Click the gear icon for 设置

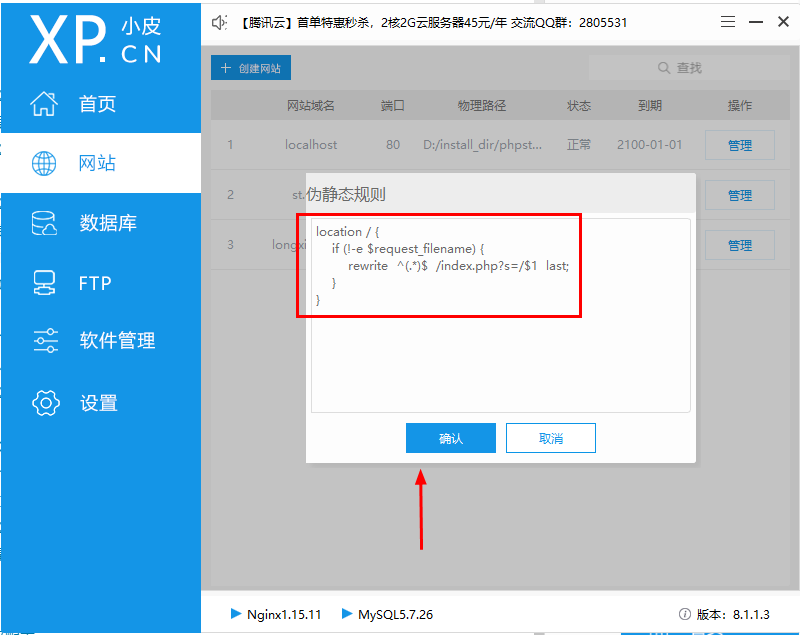45,403
